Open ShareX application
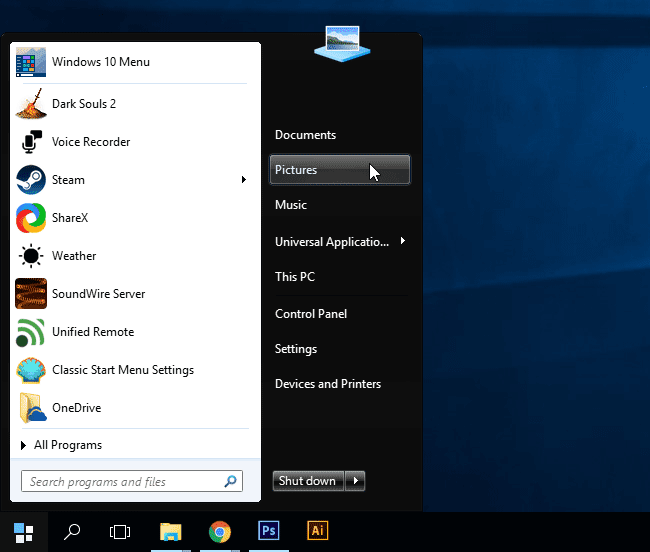The image size is (650, 552). point(72,218)
